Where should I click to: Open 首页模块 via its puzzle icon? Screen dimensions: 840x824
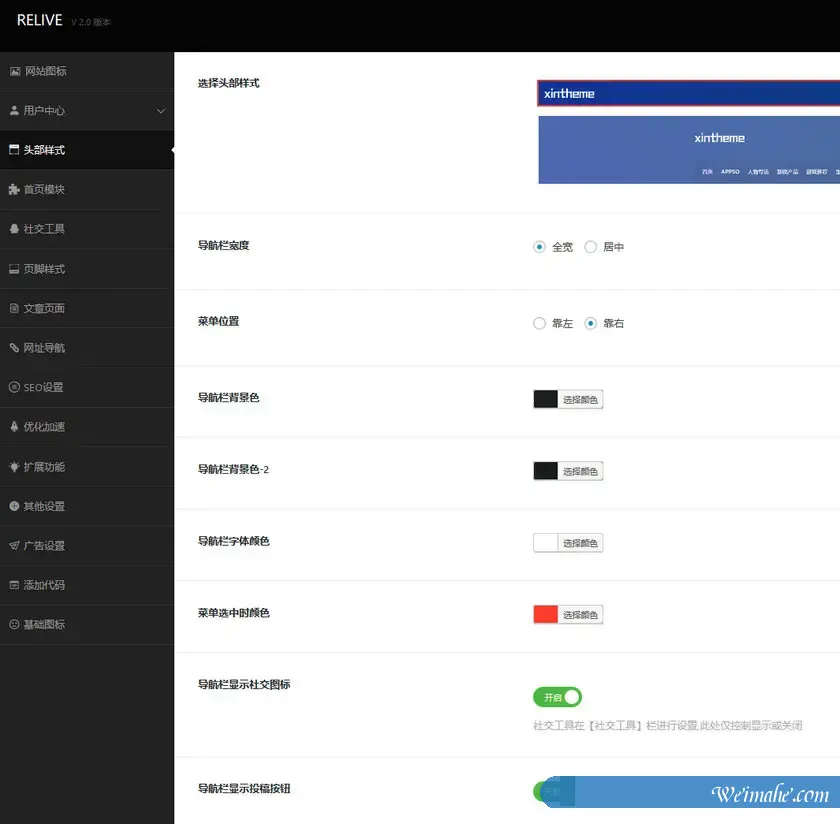(x=15, y=189)
